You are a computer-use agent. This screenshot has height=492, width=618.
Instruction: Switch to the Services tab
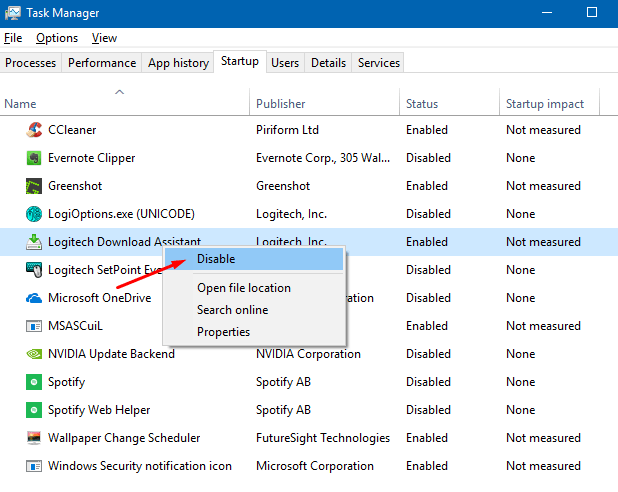379,63
